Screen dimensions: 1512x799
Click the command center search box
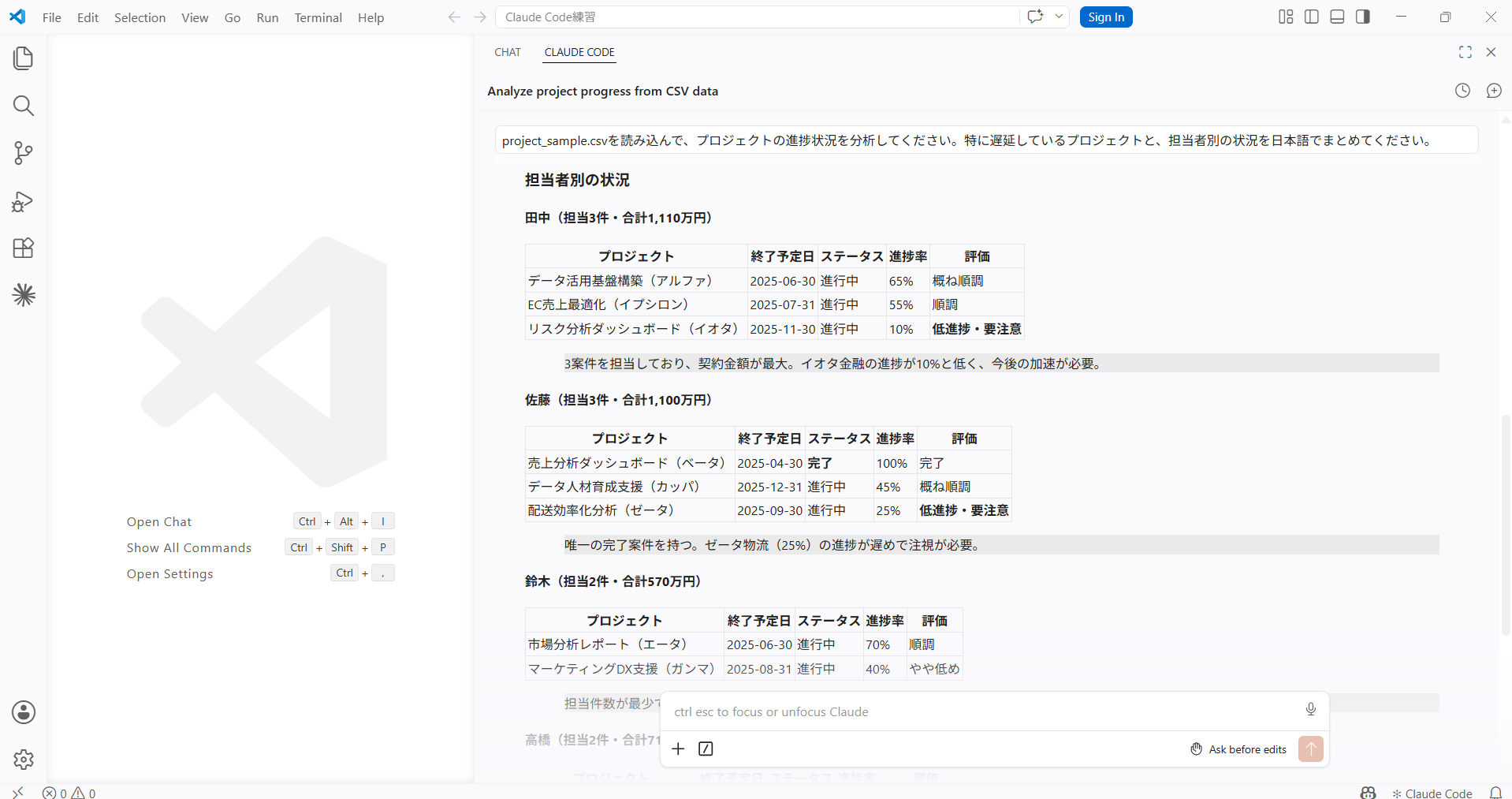tap(757, 17)
